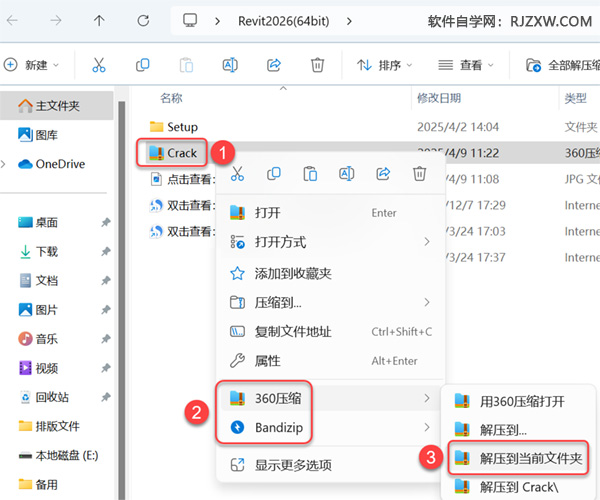Expand the 360压缩 submenu entry
This screenshot has height=500, width=600.
tap(330, 398)
